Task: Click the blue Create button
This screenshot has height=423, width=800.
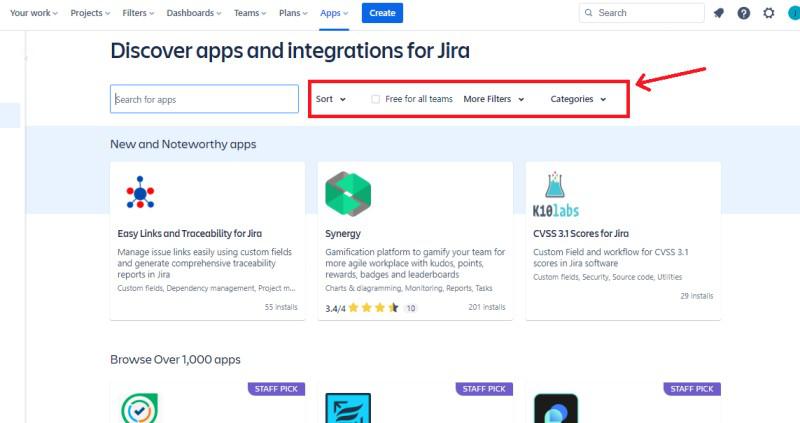Action: tap(382, 13)
